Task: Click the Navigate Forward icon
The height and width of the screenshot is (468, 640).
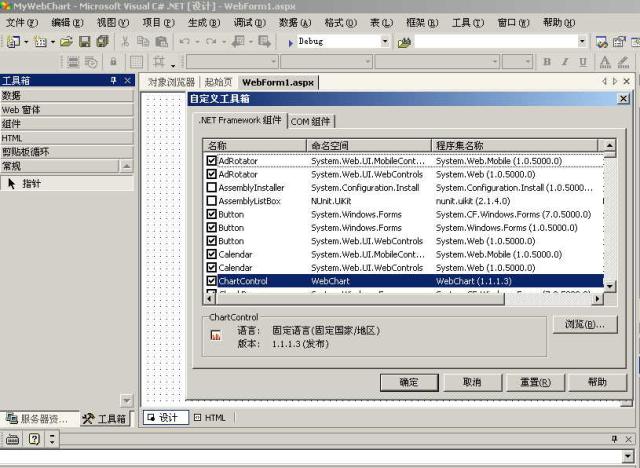Action: point(264,42)
